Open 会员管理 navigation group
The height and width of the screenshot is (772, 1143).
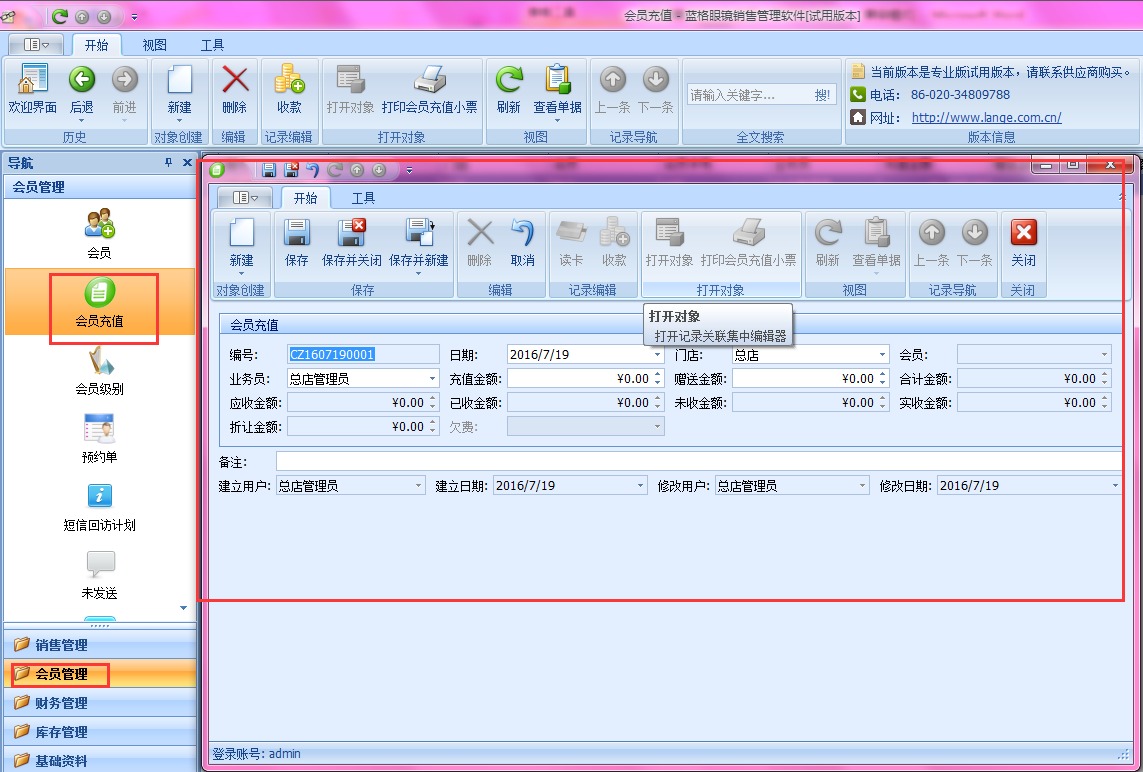click(100, 674)
